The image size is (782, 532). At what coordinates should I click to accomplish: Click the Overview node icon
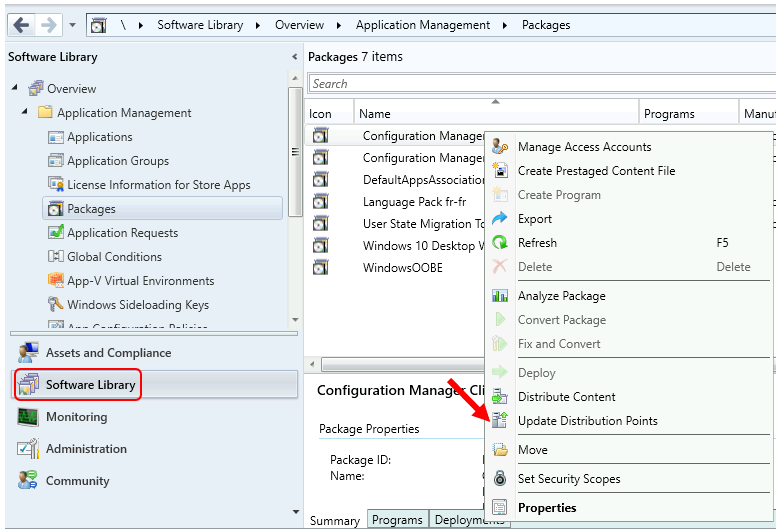coord(36,88)
